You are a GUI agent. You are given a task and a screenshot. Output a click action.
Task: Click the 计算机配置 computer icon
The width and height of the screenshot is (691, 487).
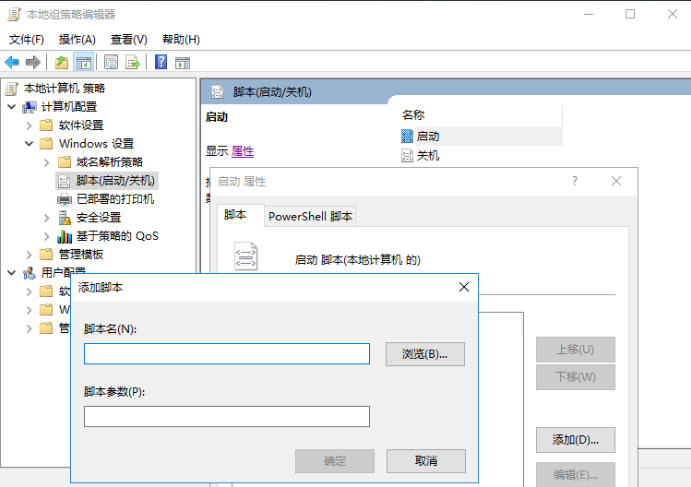(30, 107)
